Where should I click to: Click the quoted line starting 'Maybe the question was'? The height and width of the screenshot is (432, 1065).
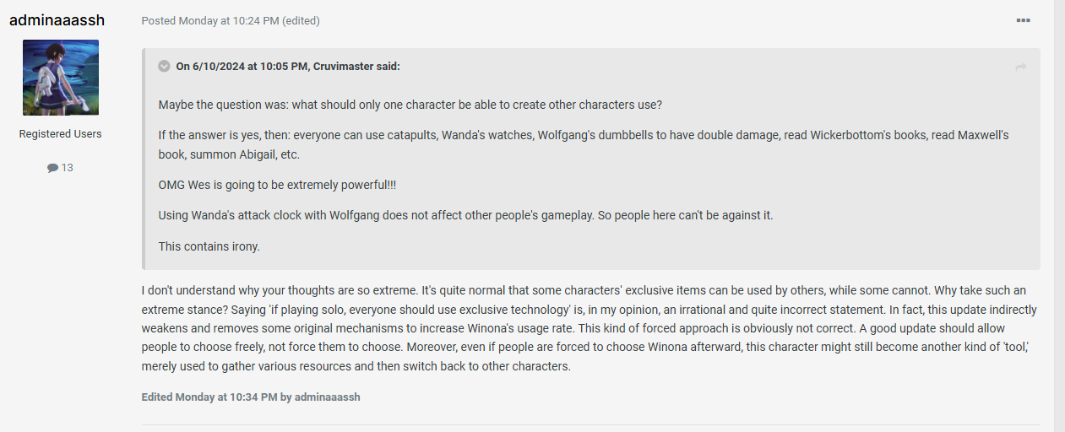pyautogui.click(x=410, y=105)
